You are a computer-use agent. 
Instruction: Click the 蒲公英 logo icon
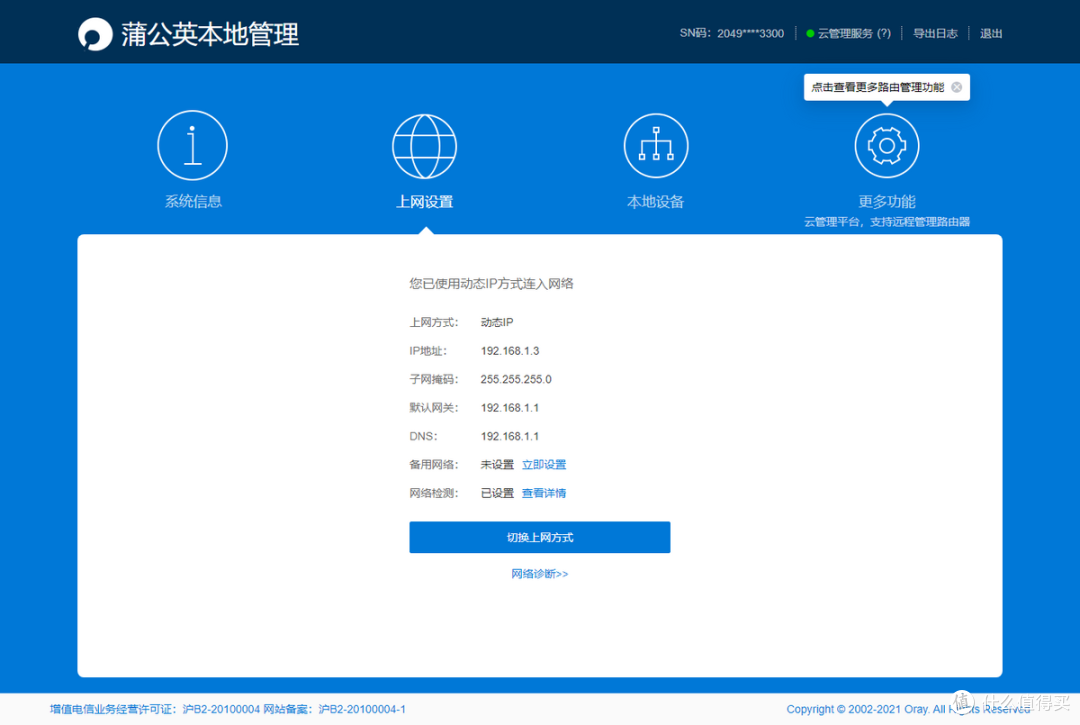tap(95, 34)
